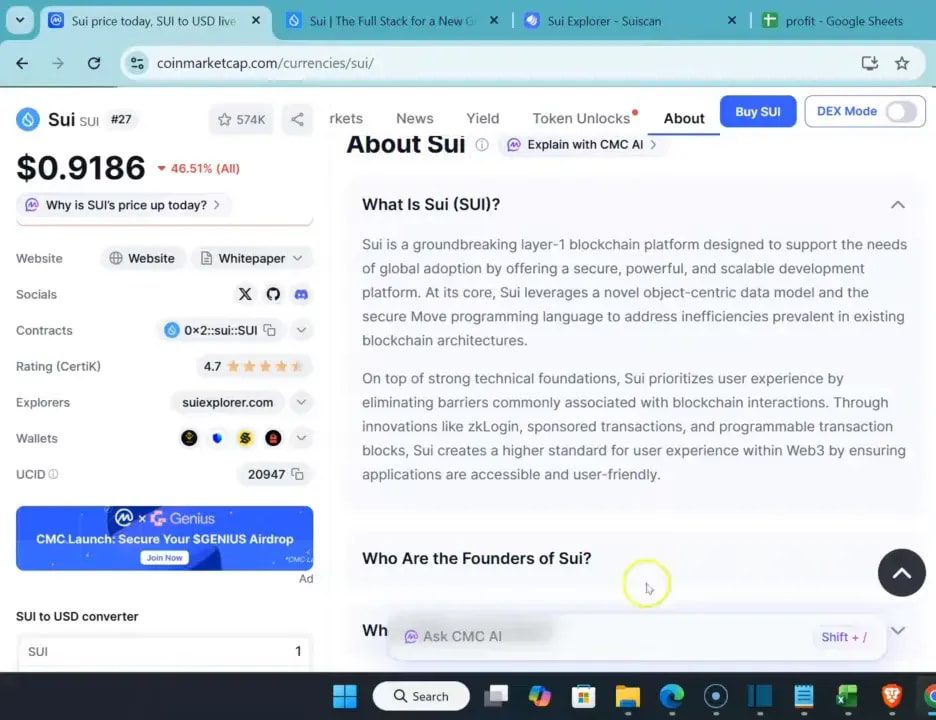Click the Ask CMC AI input box
The width and height of the screenshot is (936, 720).
(x=636, y=637)
